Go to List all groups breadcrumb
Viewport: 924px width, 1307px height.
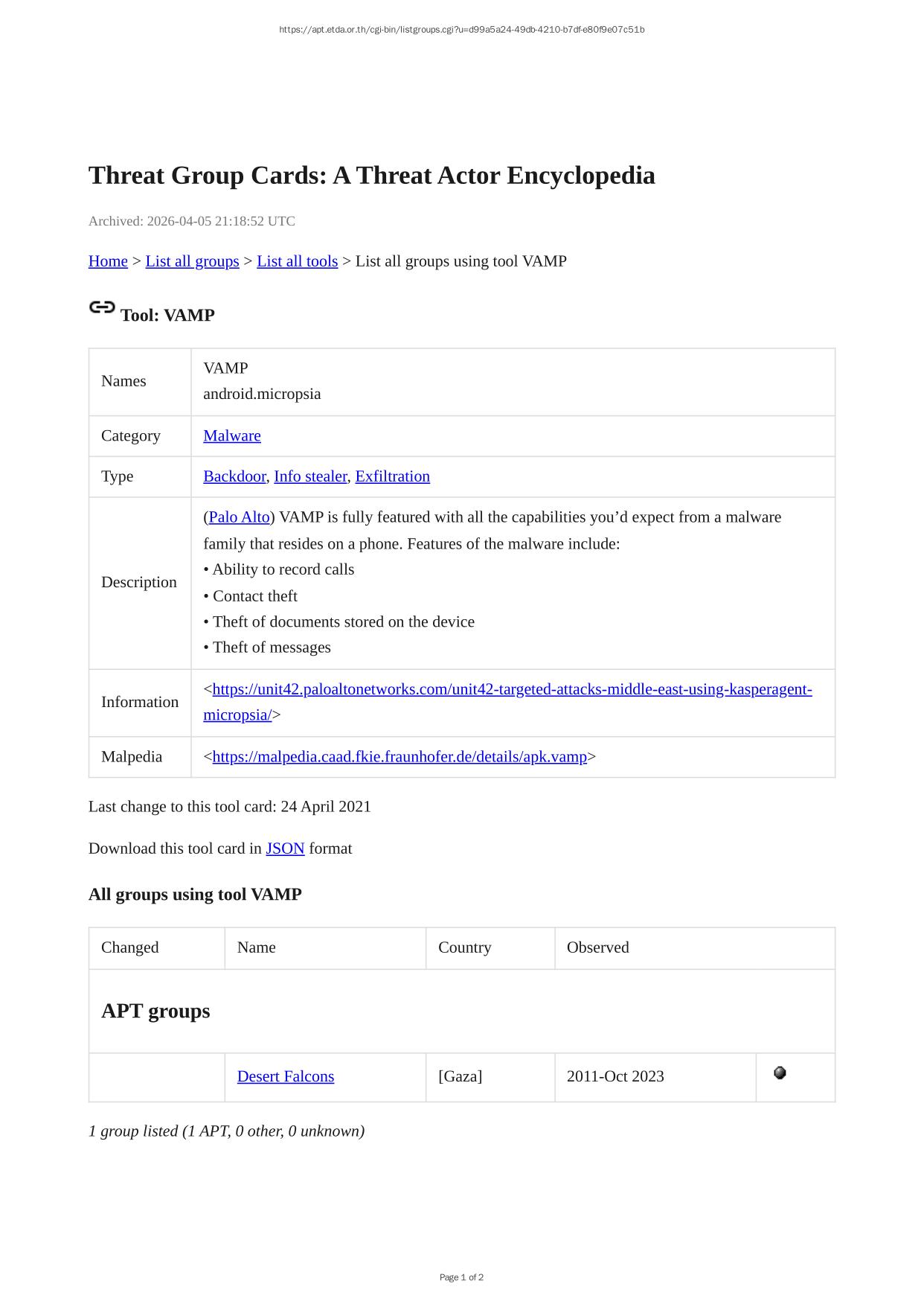point(192,261)
